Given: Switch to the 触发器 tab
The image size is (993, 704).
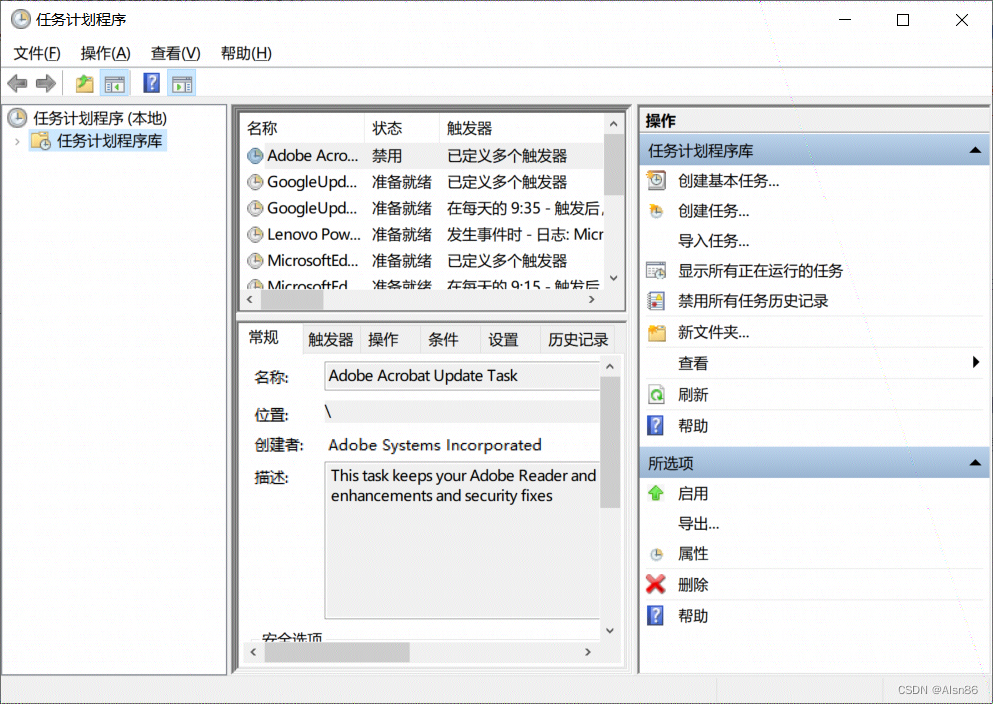Looking at the screenshot, I should point(331,340).
